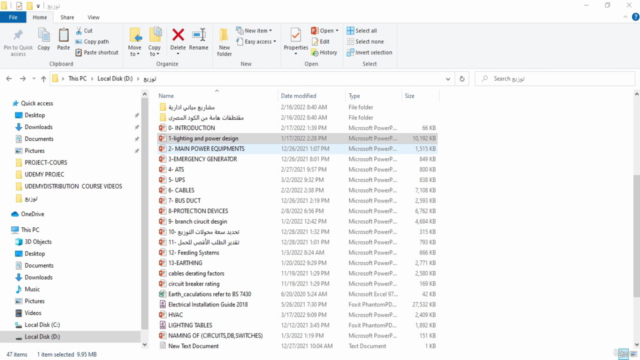Switch to the Home tab
This screenshot has height=360, width=640.
coord(40,17)
